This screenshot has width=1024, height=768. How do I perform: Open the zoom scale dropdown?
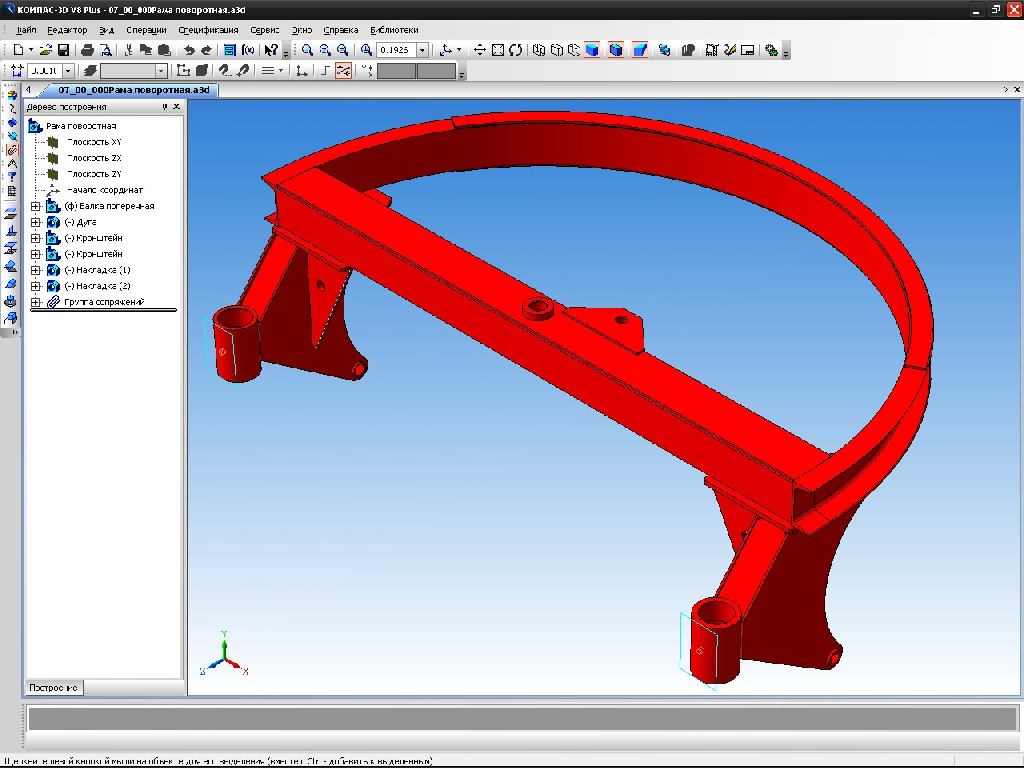click(422, 50)
